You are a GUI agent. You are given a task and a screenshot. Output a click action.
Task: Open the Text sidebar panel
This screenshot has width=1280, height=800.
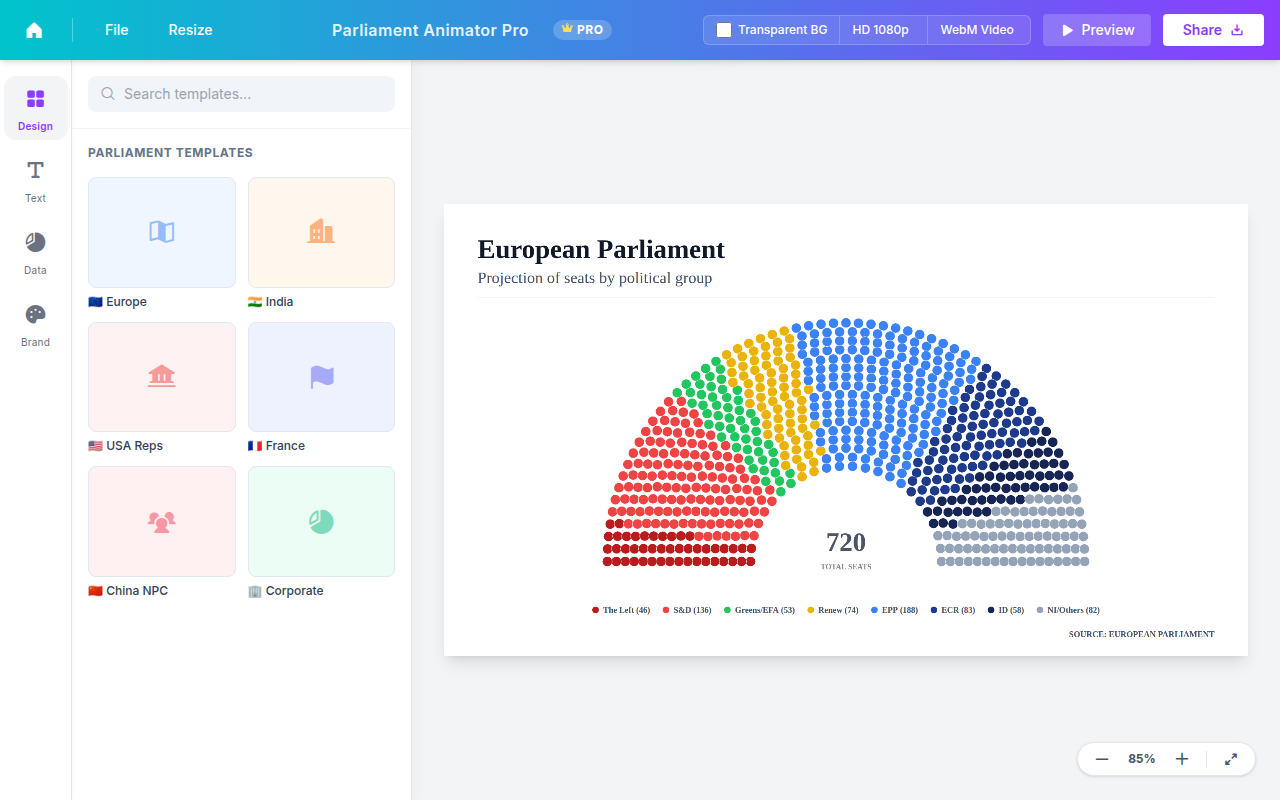(35, 180)
